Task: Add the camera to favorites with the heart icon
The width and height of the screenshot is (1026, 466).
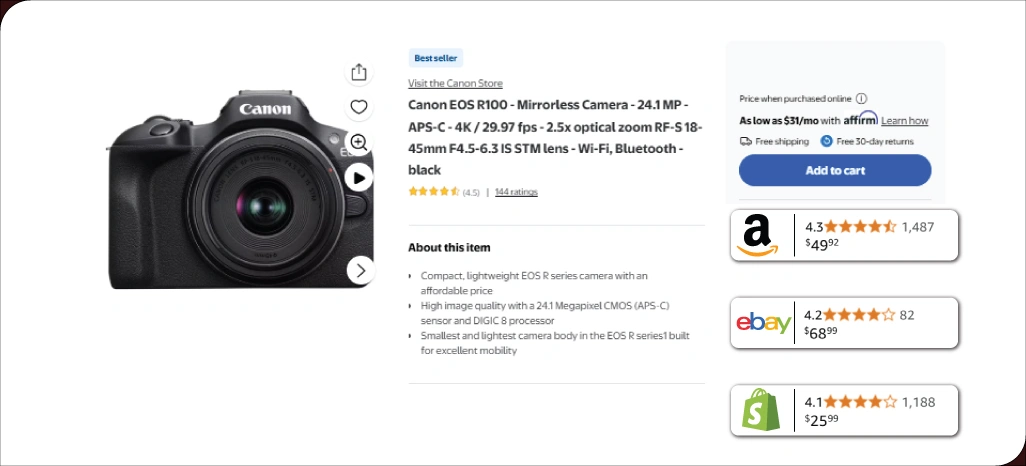Action: (359, 107)
